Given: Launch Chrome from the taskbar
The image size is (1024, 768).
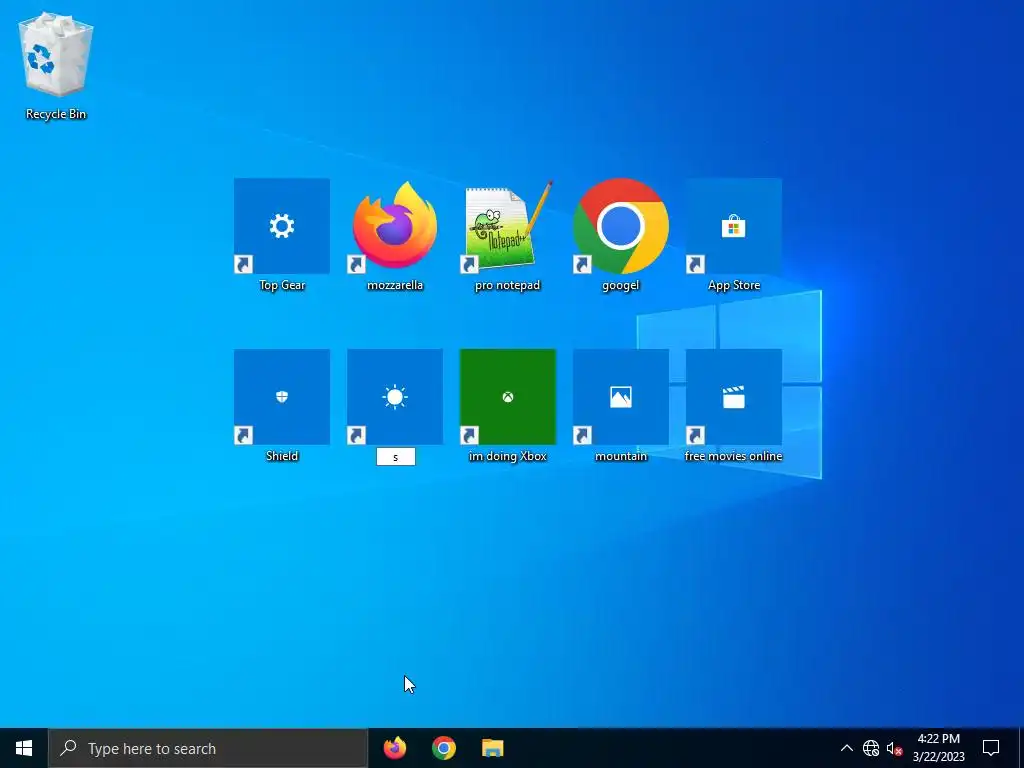Looking at the screenshot, I should point(443,748).
